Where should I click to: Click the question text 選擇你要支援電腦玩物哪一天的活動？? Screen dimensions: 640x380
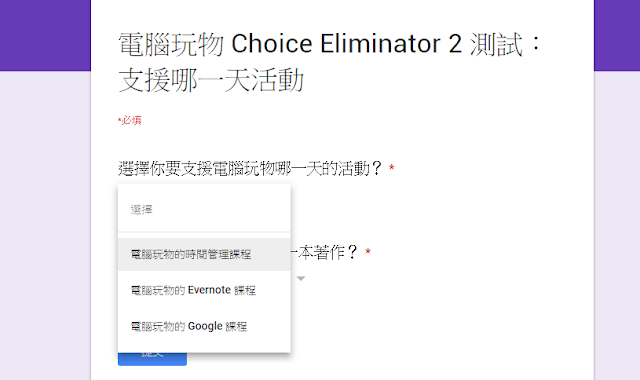coord(250,168)
